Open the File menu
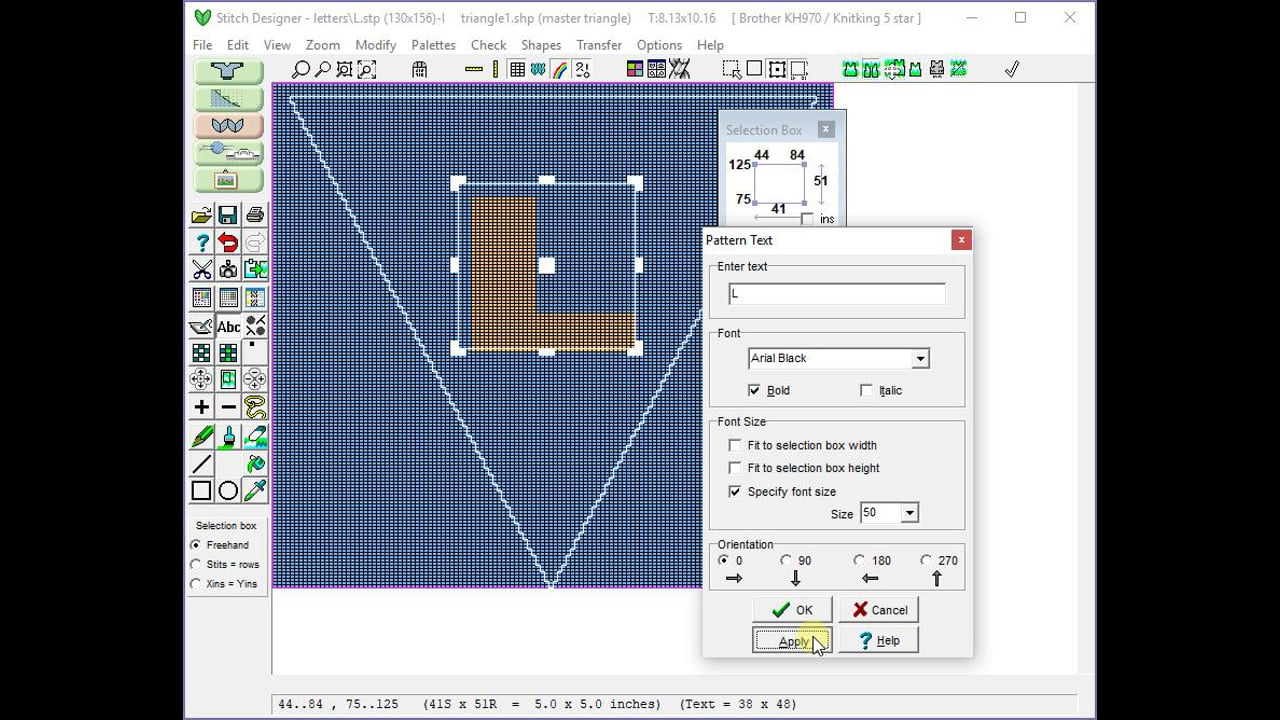The width and height of the screenshot is (1280, 720). pyautogui.click(x=202, y=45)
